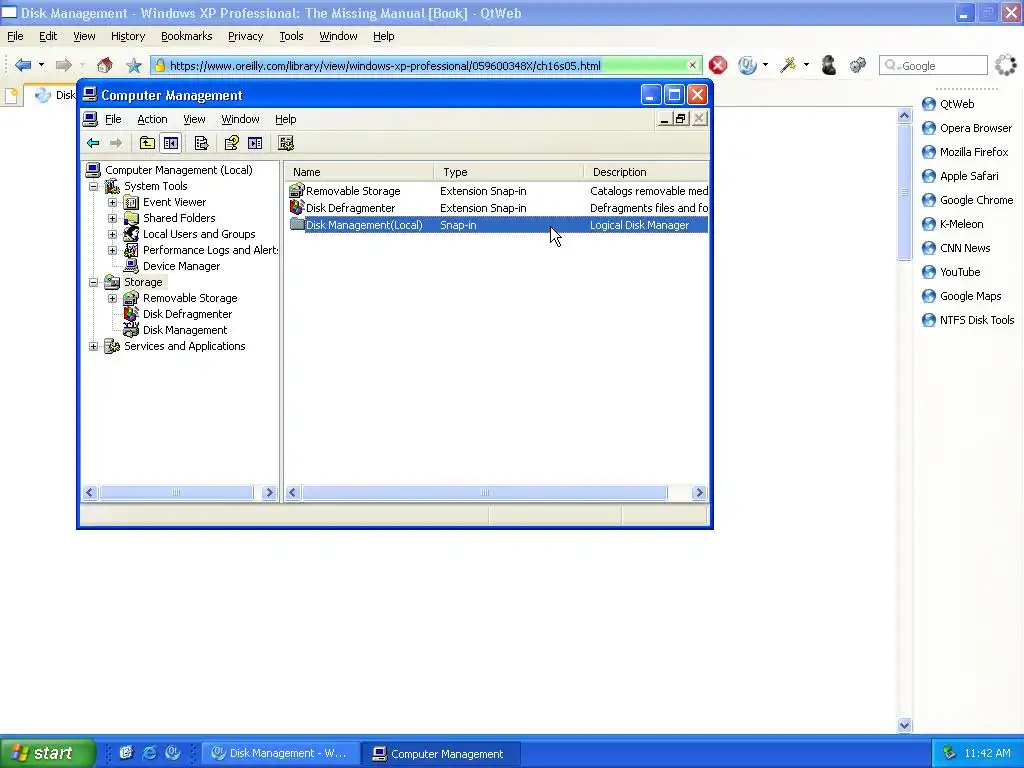Click the new tab page icon beside the Disk tab
The width and height of the screenshot is (1024, 768).
[x=12, y=95]
